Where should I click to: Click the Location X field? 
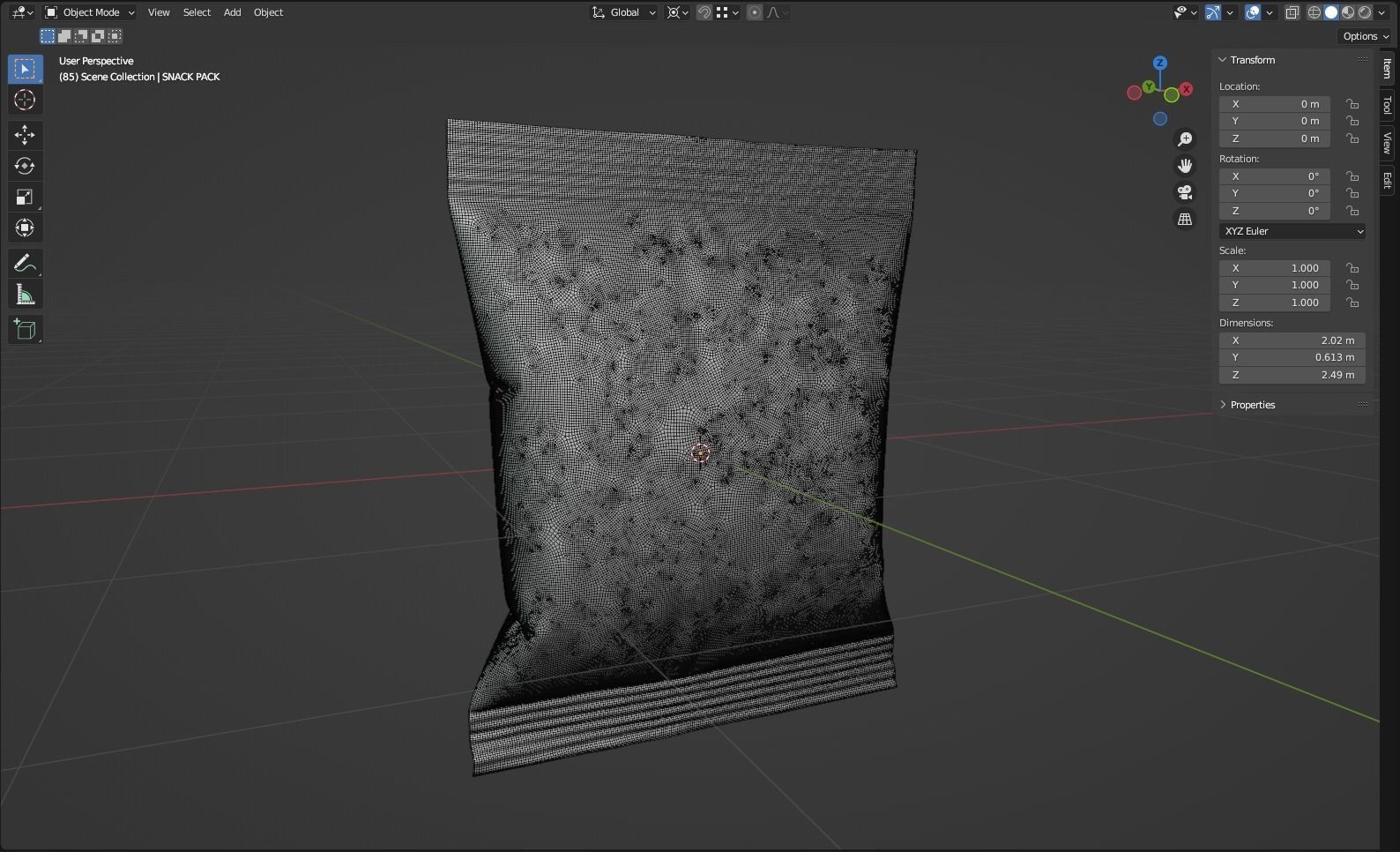click(1274, 104)
